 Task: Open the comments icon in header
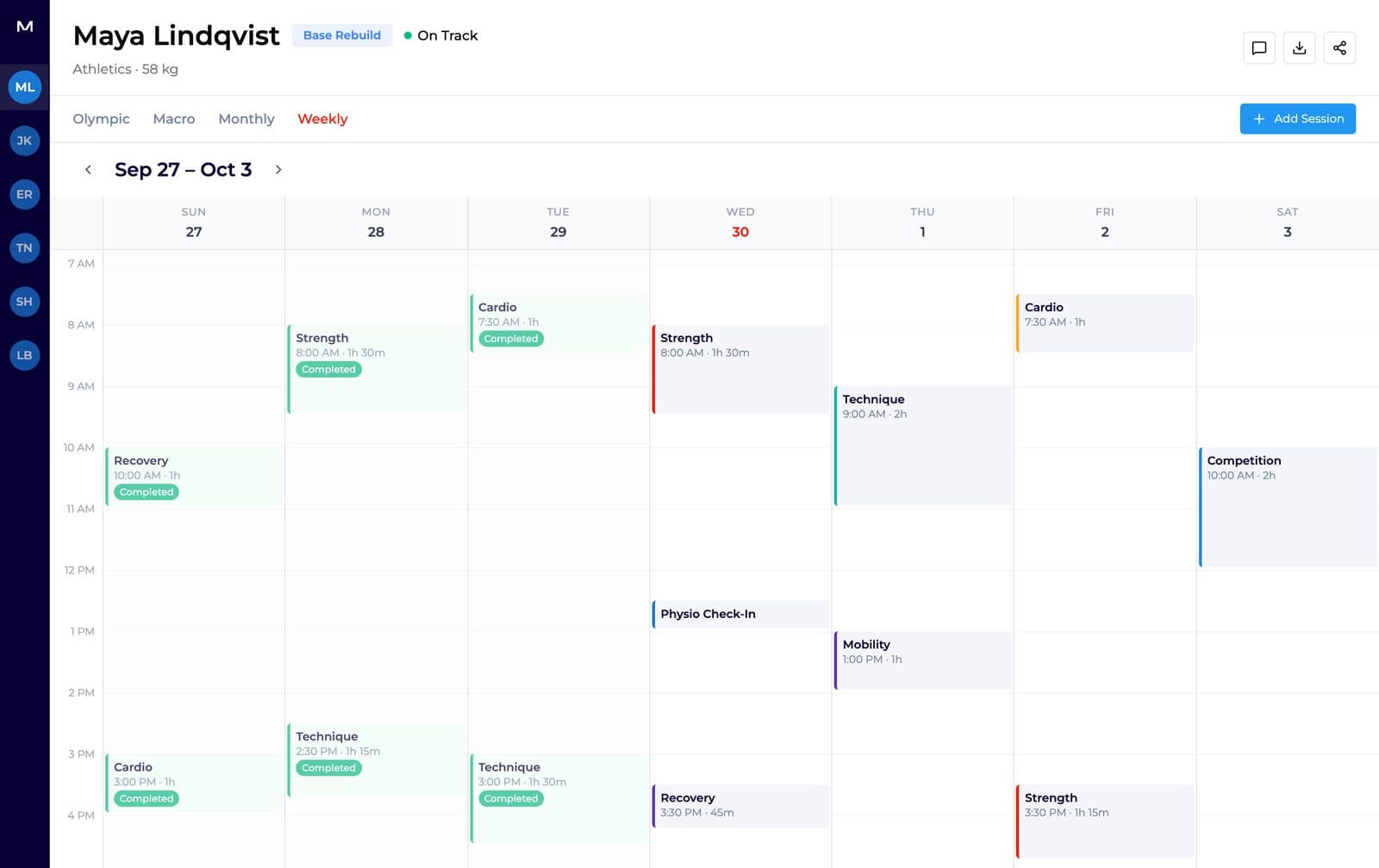coord(1258,48)
